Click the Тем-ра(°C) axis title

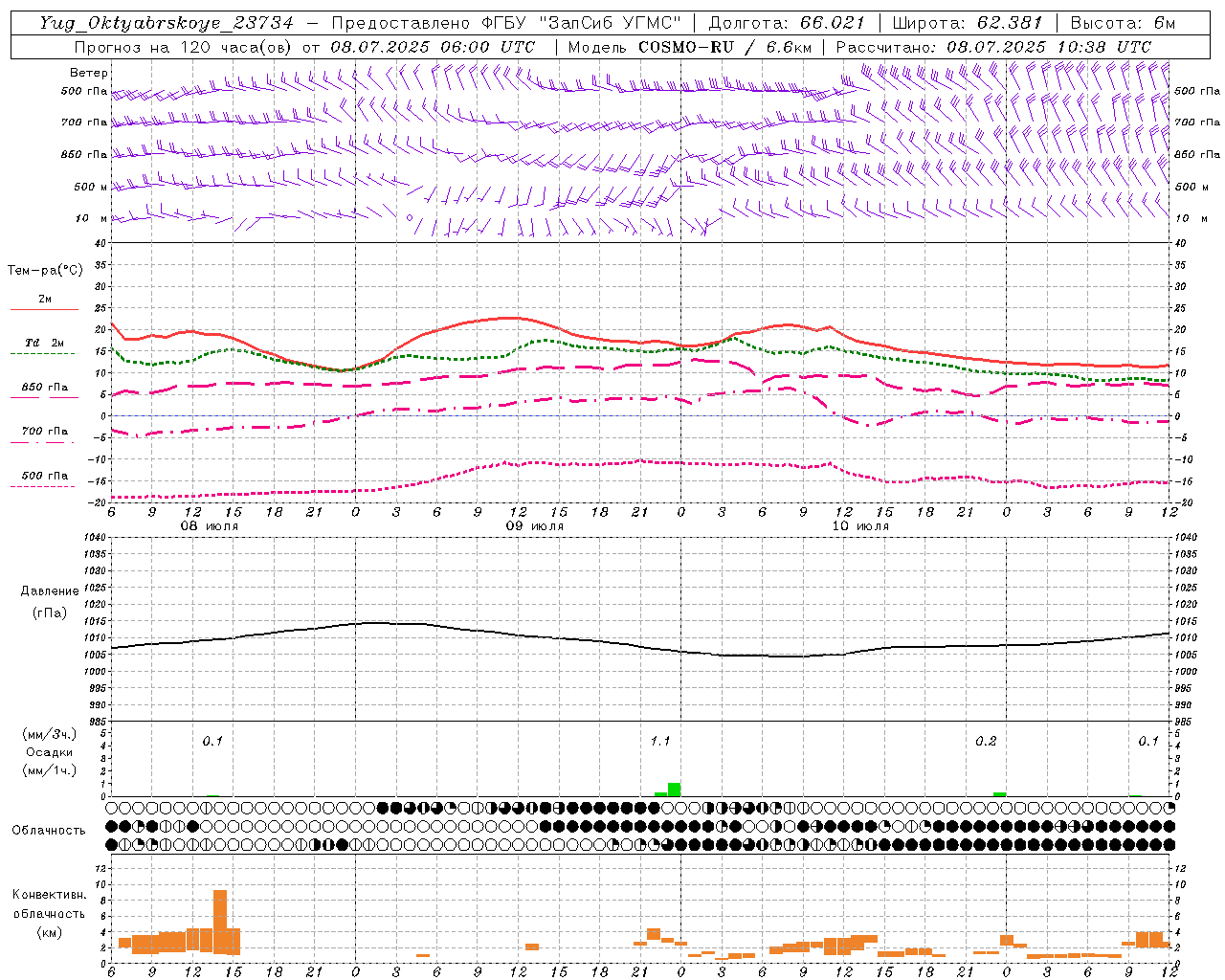(45, 271)
